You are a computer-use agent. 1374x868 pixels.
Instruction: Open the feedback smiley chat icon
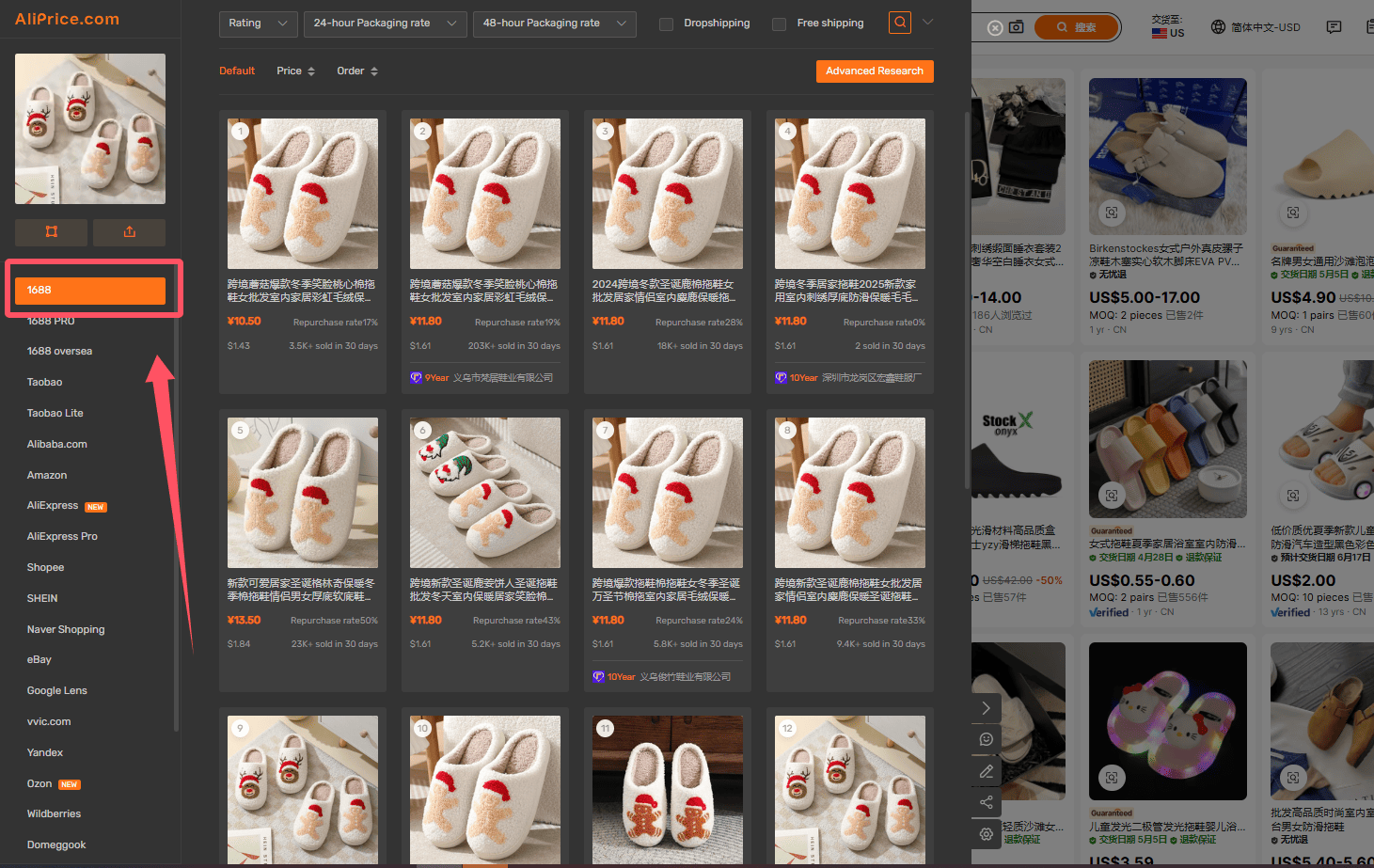coord(986,739)
